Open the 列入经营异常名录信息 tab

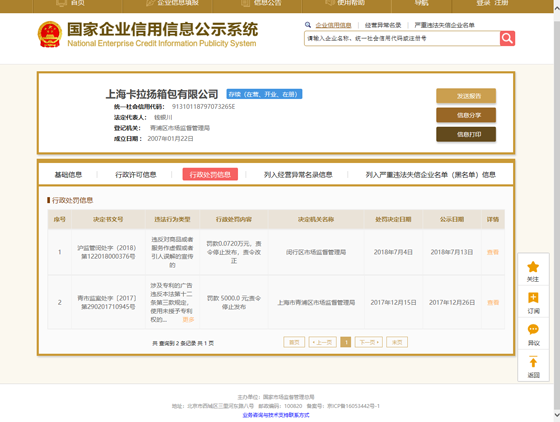tap(298, 175)
